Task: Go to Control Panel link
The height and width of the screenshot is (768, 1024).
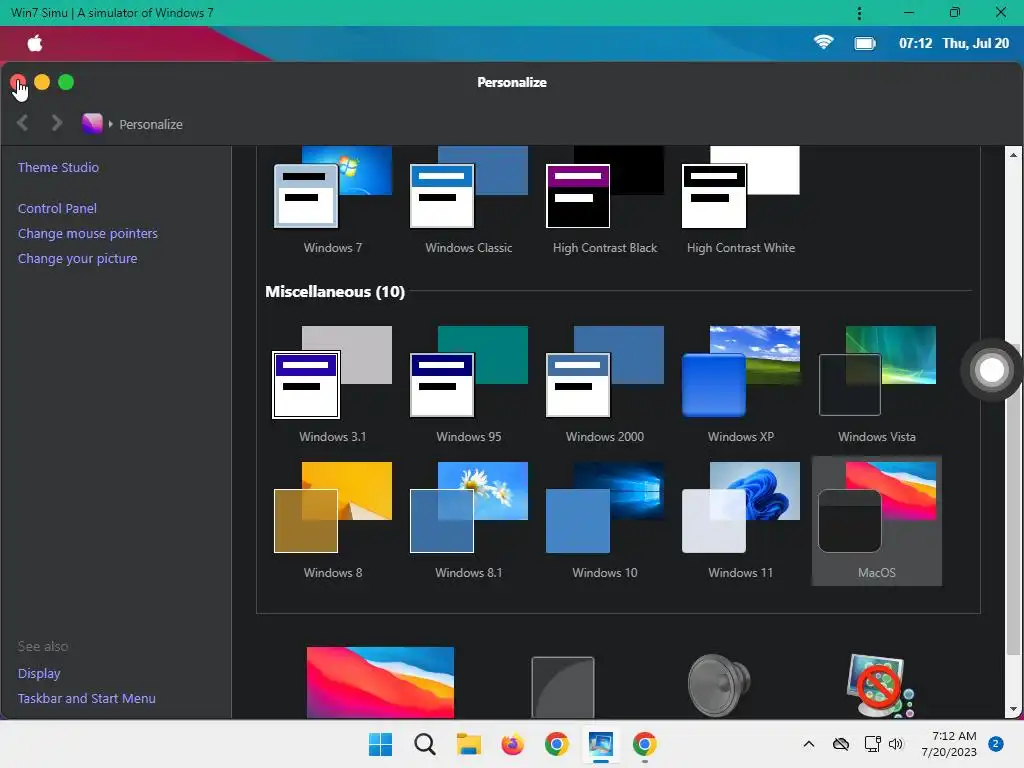Action: click(57, 208)
